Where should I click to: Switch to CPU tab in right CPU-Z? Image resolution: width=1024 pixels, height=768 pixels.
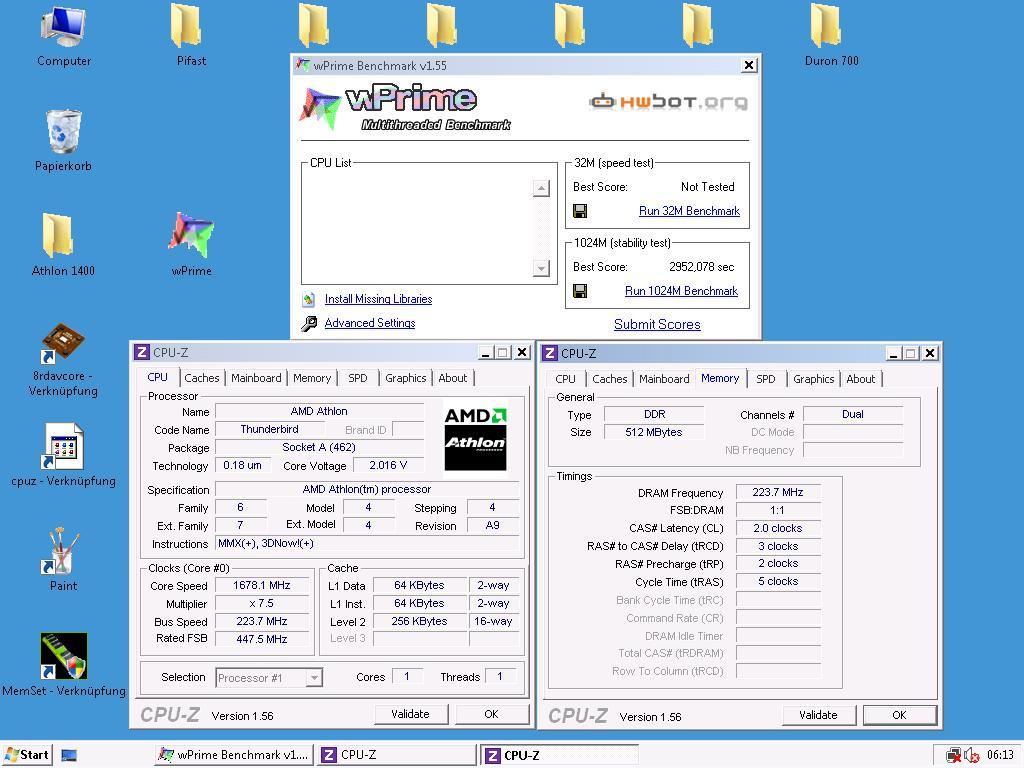(566, 379)
